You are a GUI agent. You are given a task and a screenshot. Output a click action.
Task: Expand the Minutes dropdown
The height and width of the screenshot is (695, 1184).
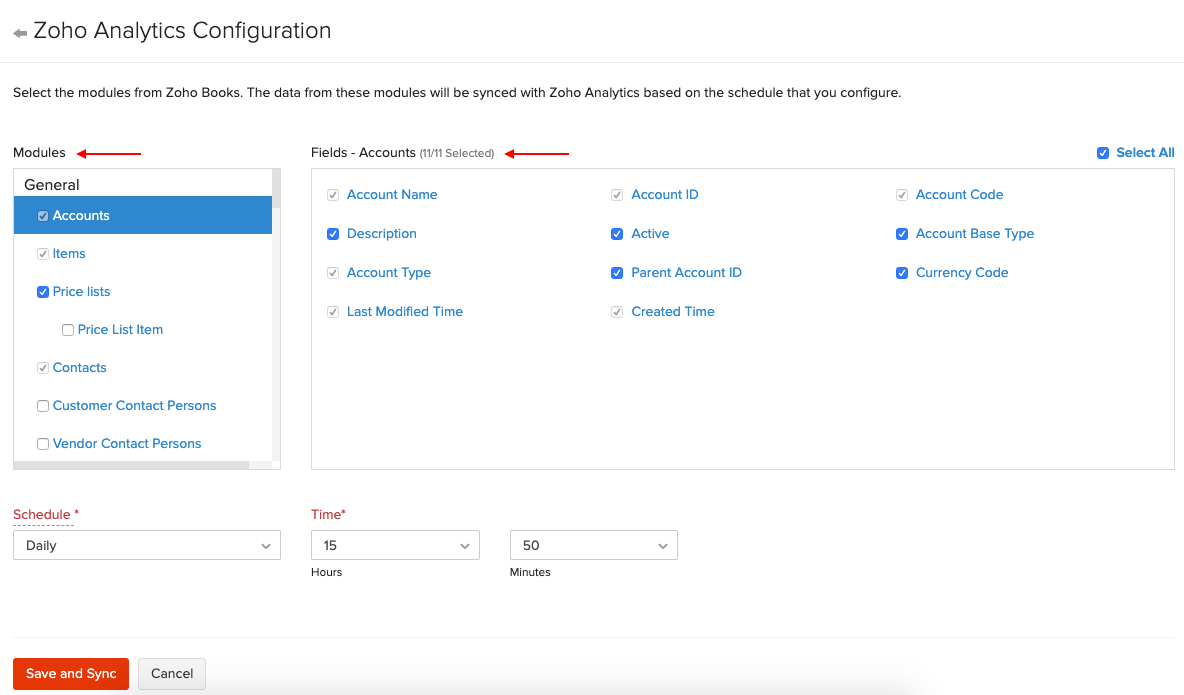[x=593, y=545]
